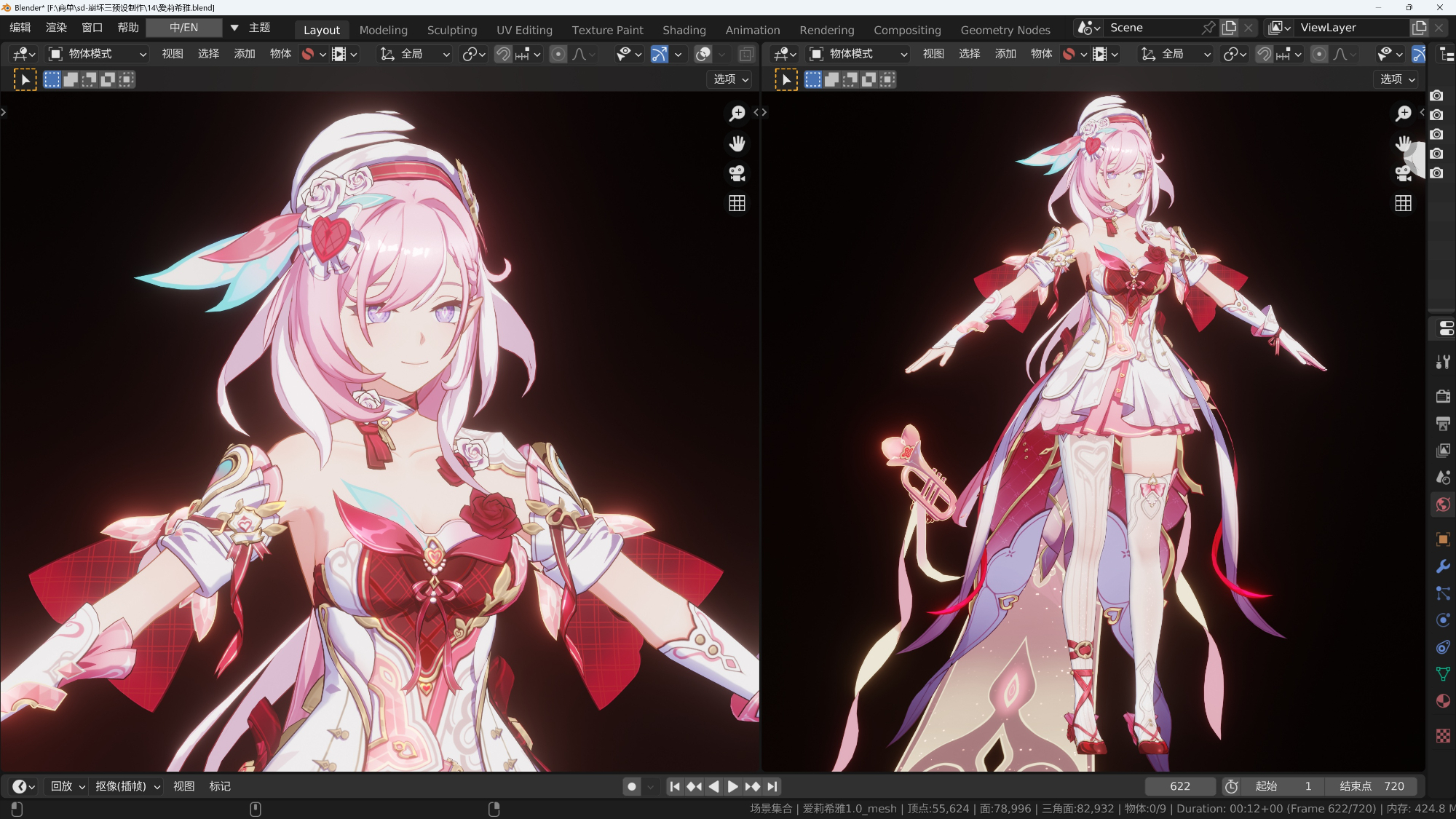1456x819 pixels.
Task: Open the Material properties tab
Action: 1443,701
